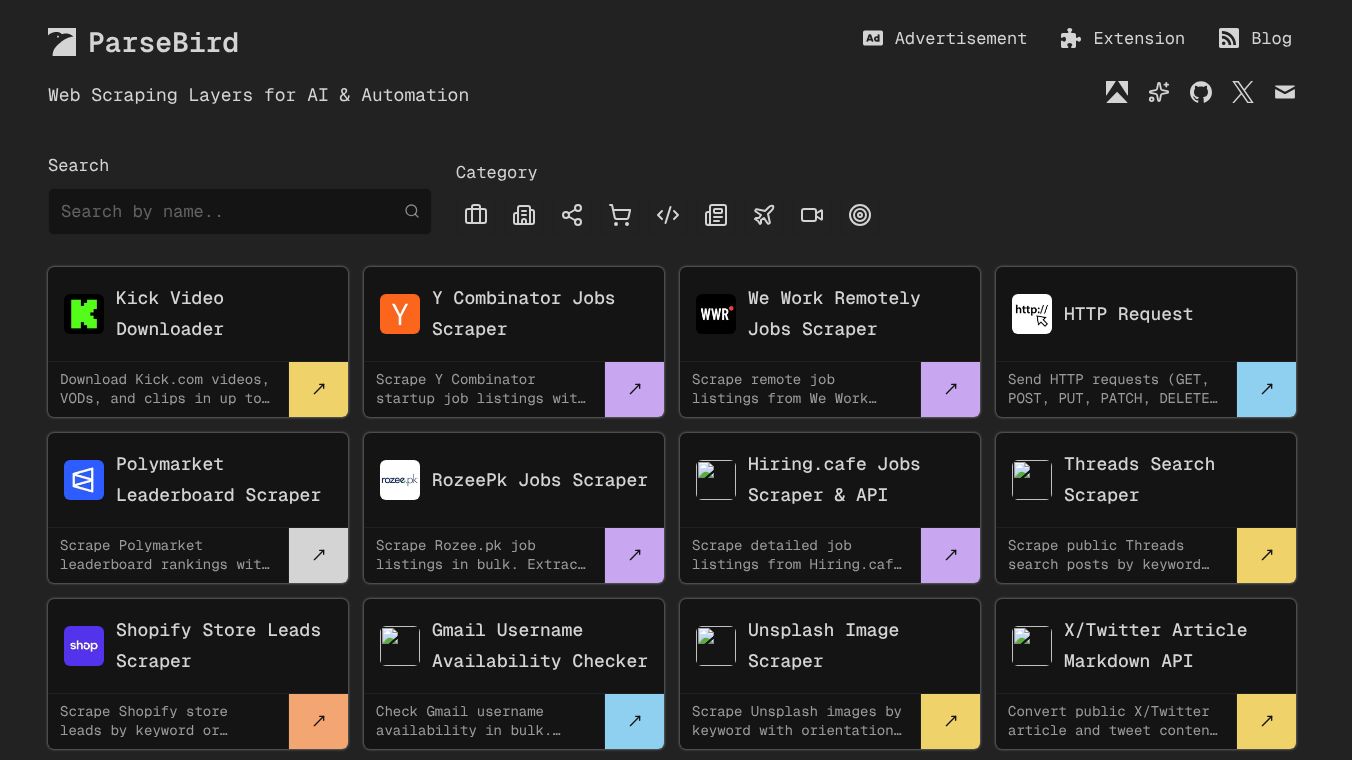Image resolution: width=1352 pixels, height=760 pixels.
Task: Filter by the target category icon
Action: click(860, 215)
